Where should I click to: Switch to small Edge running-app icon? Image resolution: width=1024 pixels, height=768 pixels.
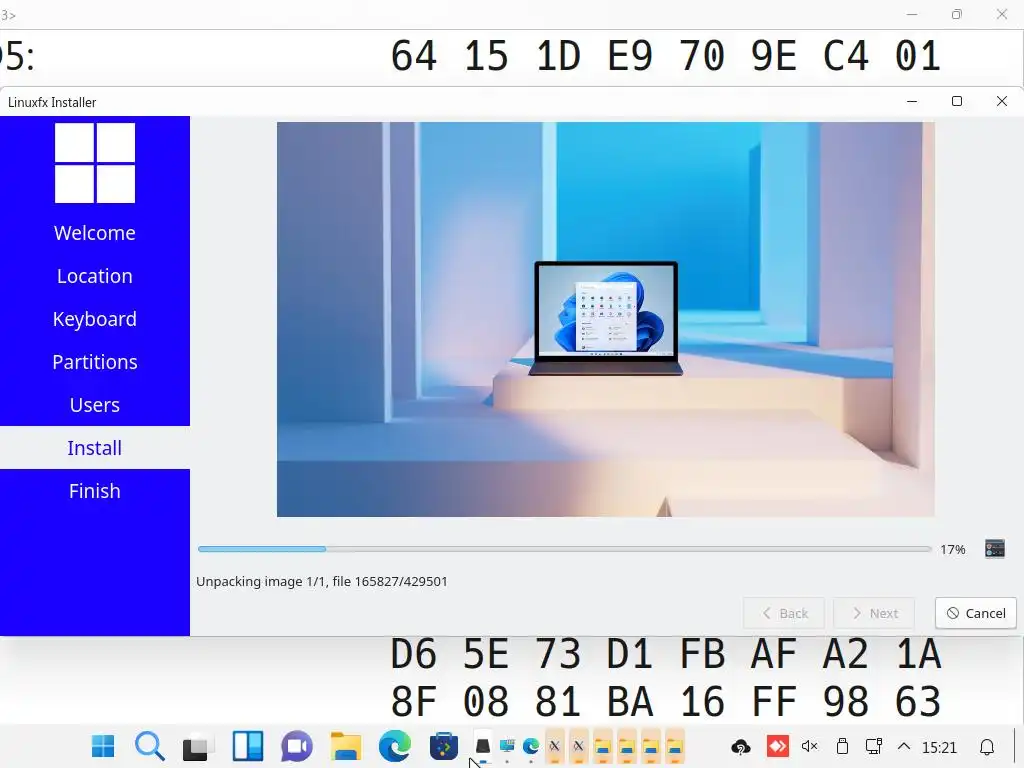point(531,746)
